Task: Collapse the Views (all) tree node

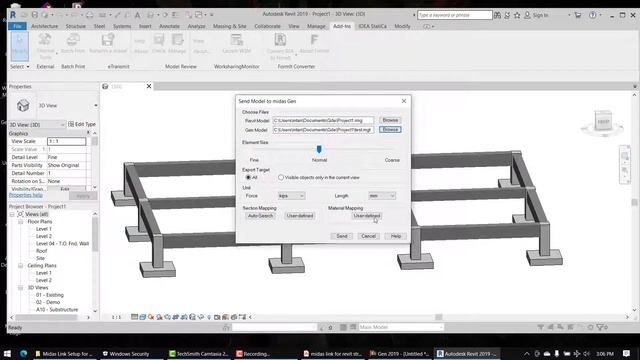Action: [12, 214]
